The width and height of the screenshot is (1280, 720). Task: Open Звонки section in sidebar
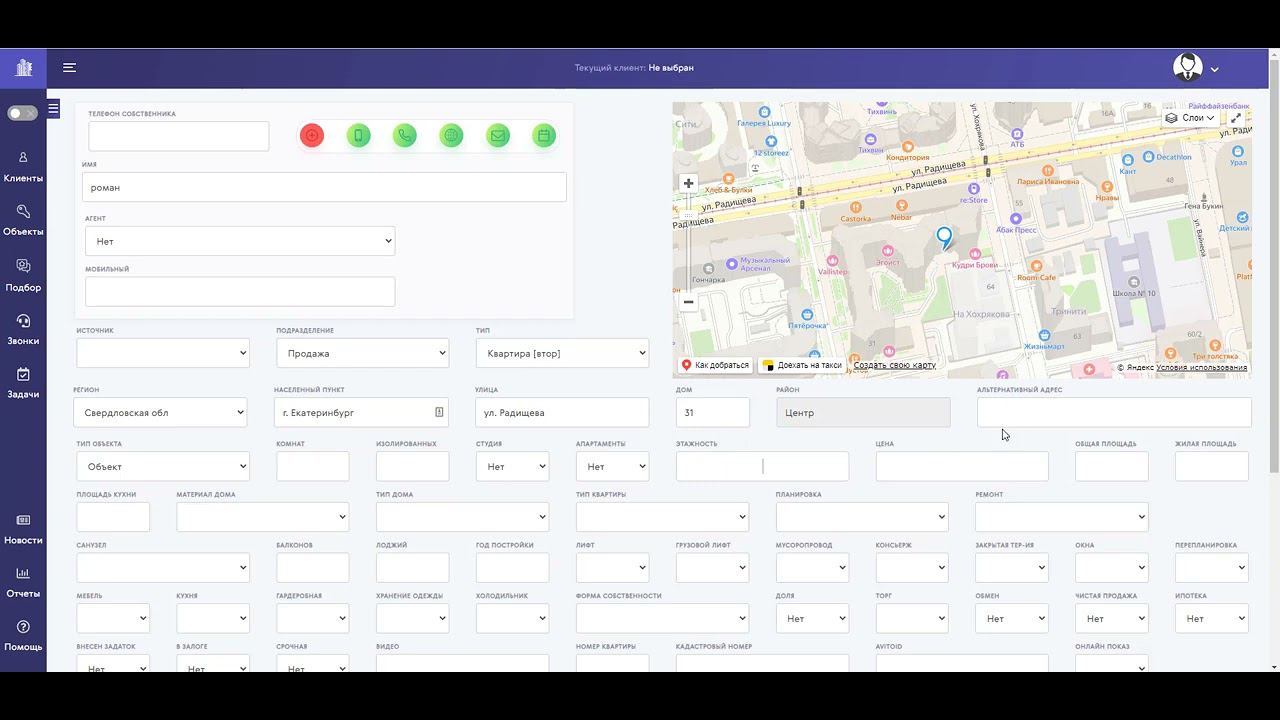click(x=23, y=329)
